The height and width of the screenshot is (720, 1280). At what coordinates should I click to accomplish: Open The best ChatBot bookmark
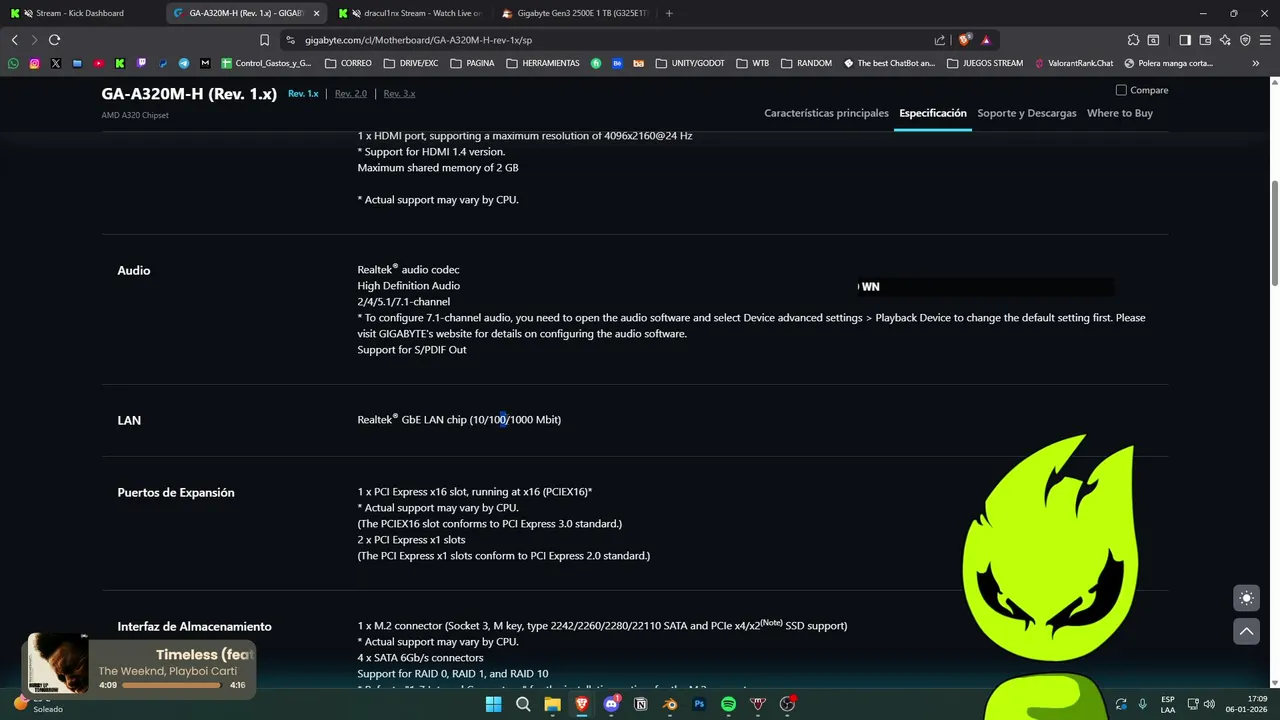click(889, 63)
